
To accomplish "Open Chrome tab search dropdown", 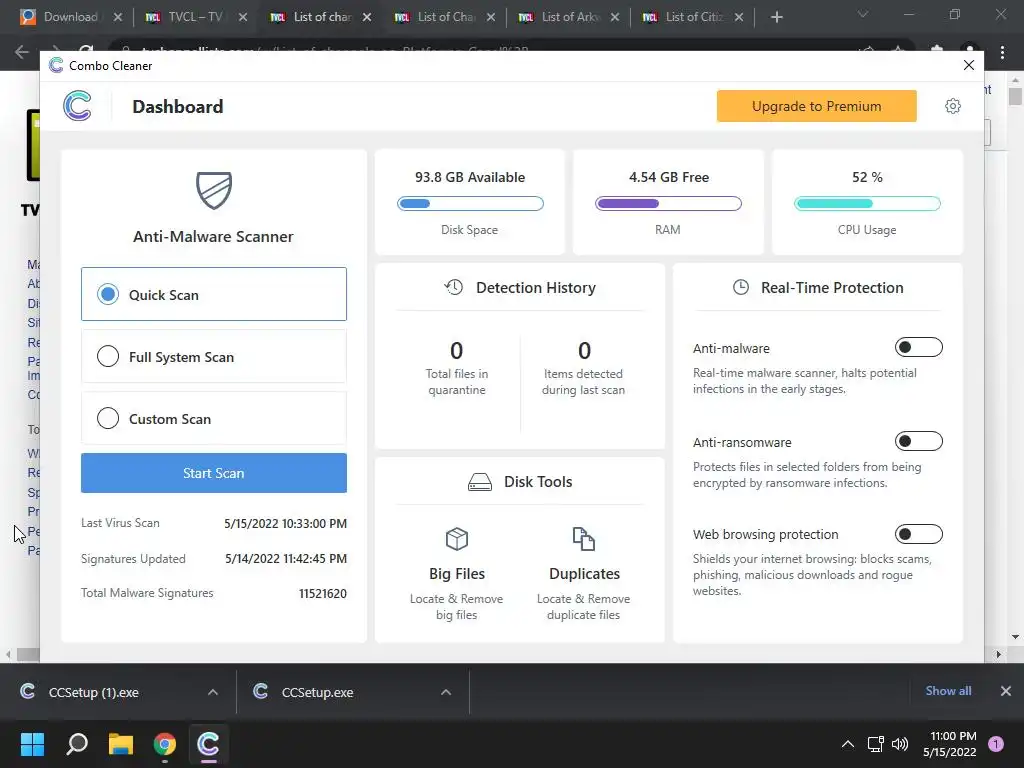I will [863, 14].
